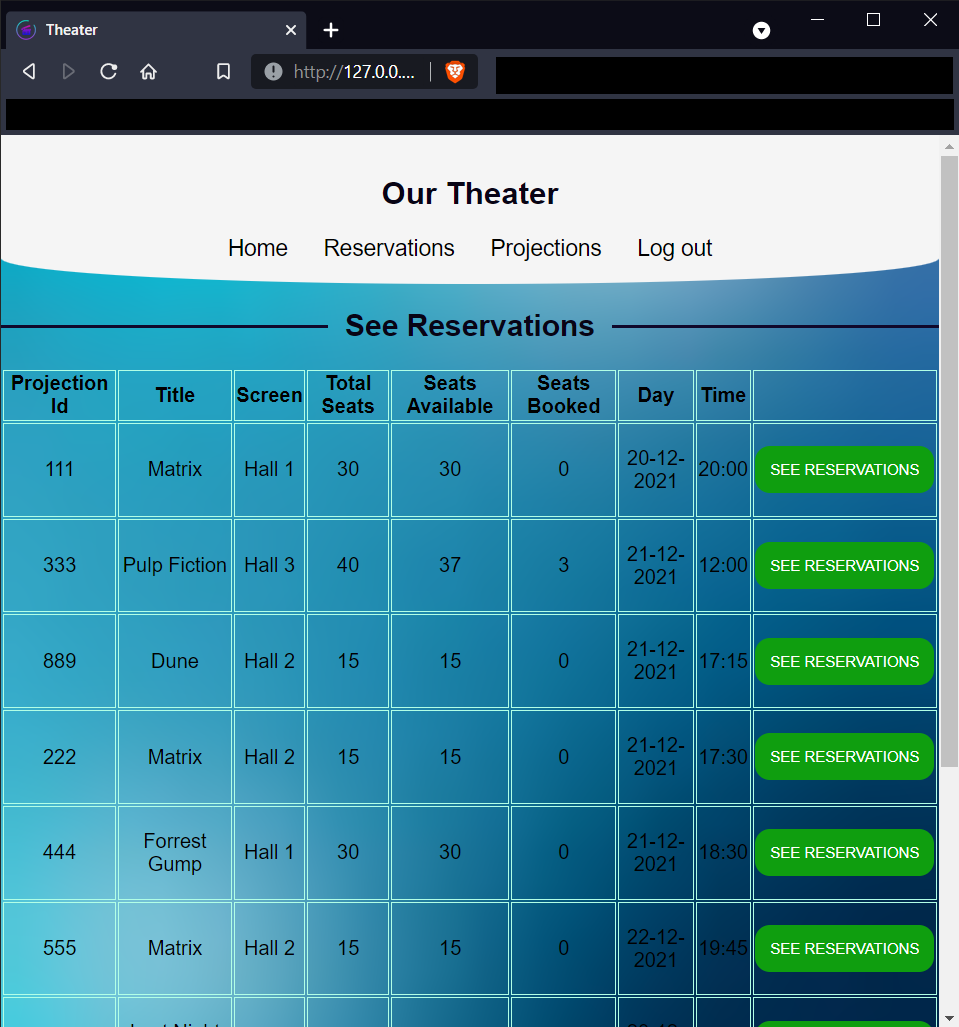Screen dimensions: 959x1027
Task: Click projection id 444 cell
Action: click(60, 852)
